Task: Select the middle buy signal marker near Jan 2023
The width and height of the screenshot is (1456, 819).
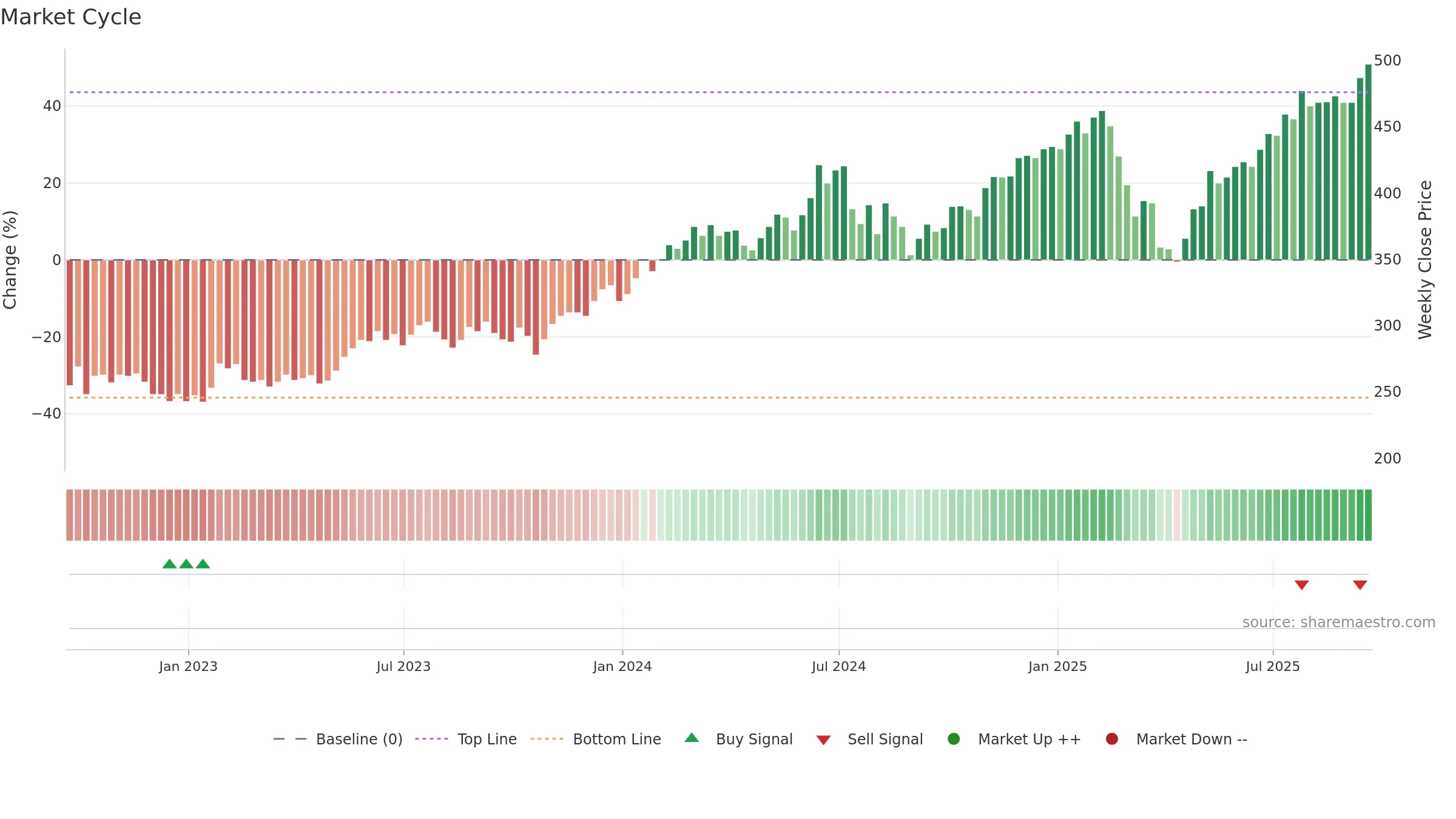Action: coord(186,564)
